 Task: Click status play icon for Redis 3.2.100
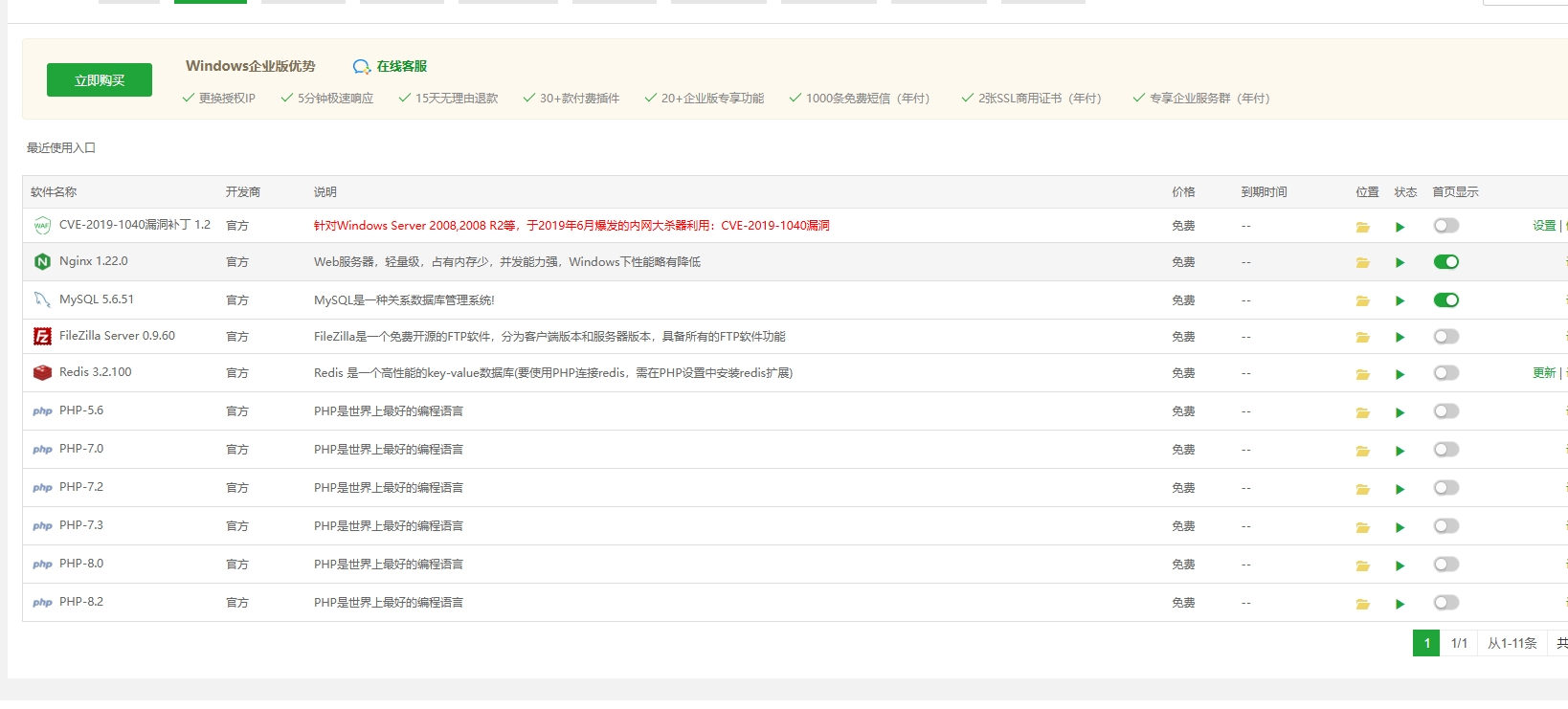(1400, 374)
